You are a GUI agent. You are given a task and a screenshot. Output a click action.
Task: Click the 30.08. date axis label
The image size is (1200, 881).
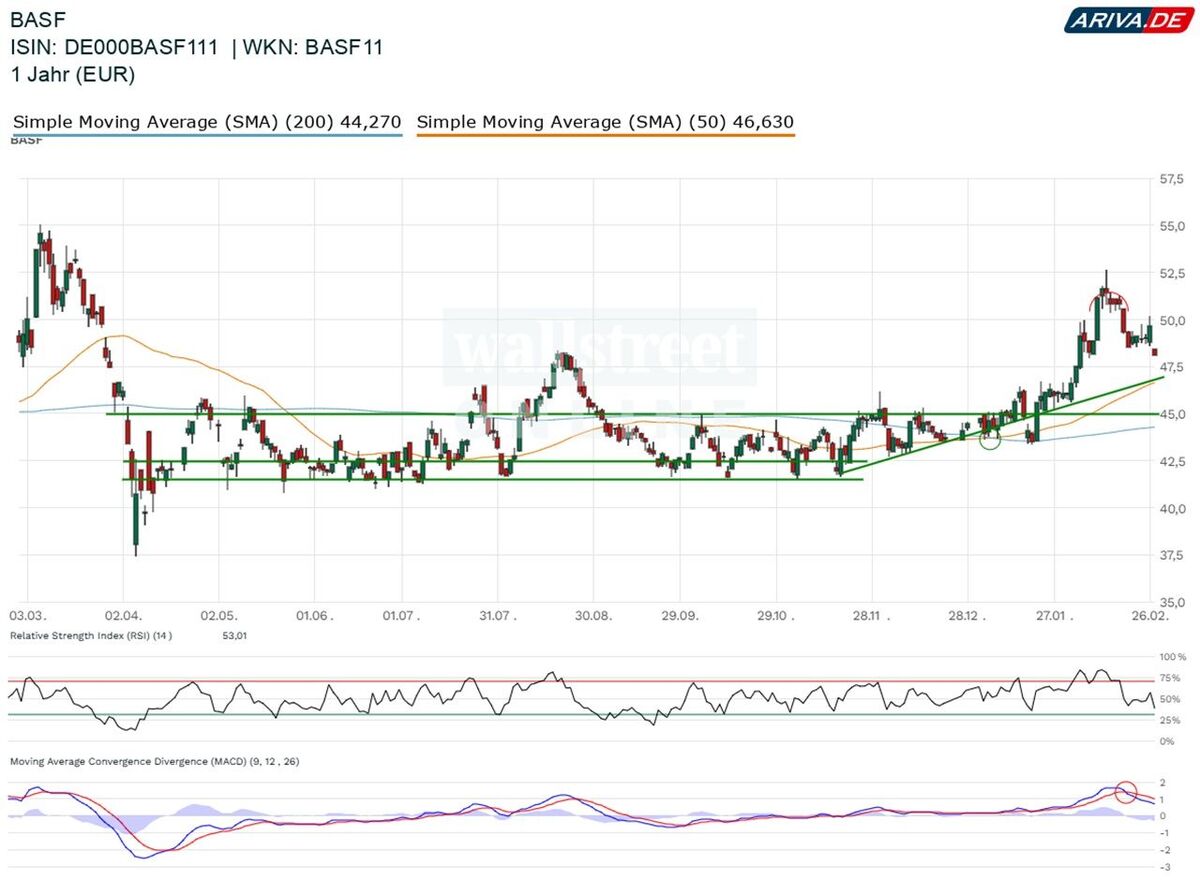point(592,617)
